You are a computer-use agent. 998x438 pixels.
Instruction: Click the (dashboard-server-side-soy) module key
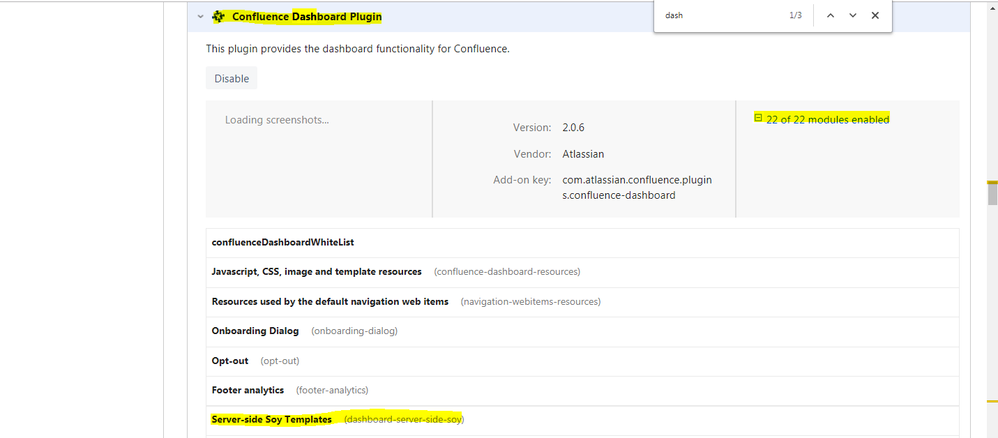404,420
